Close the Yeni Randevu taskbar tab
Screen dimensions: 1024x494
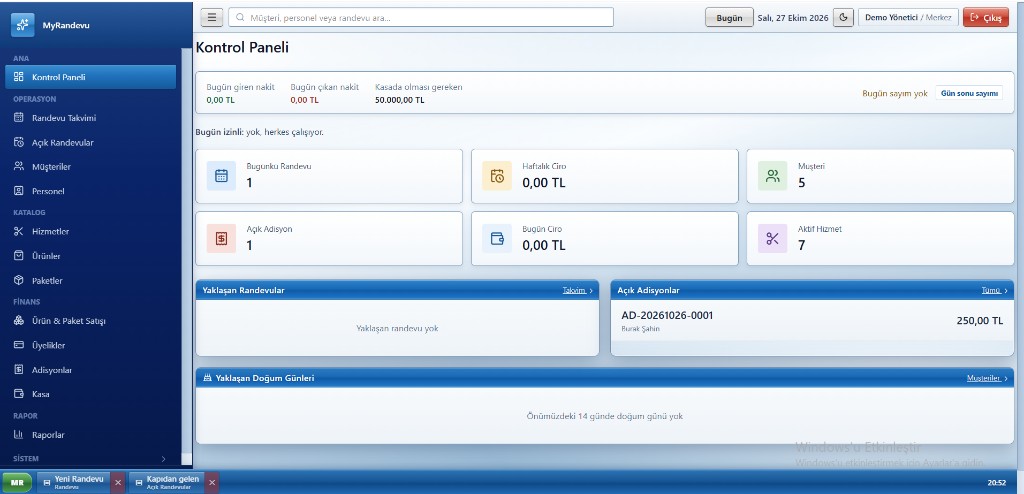pos(118,482)
